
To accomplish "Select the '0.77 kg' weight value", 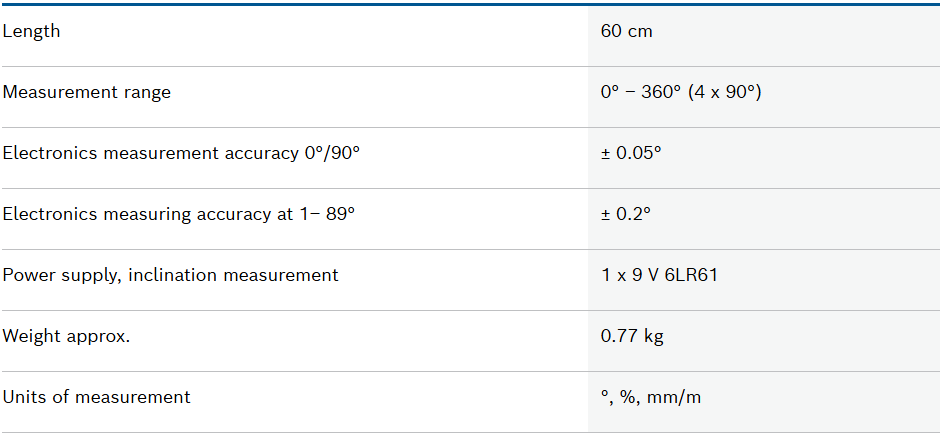I will point(632,336).
